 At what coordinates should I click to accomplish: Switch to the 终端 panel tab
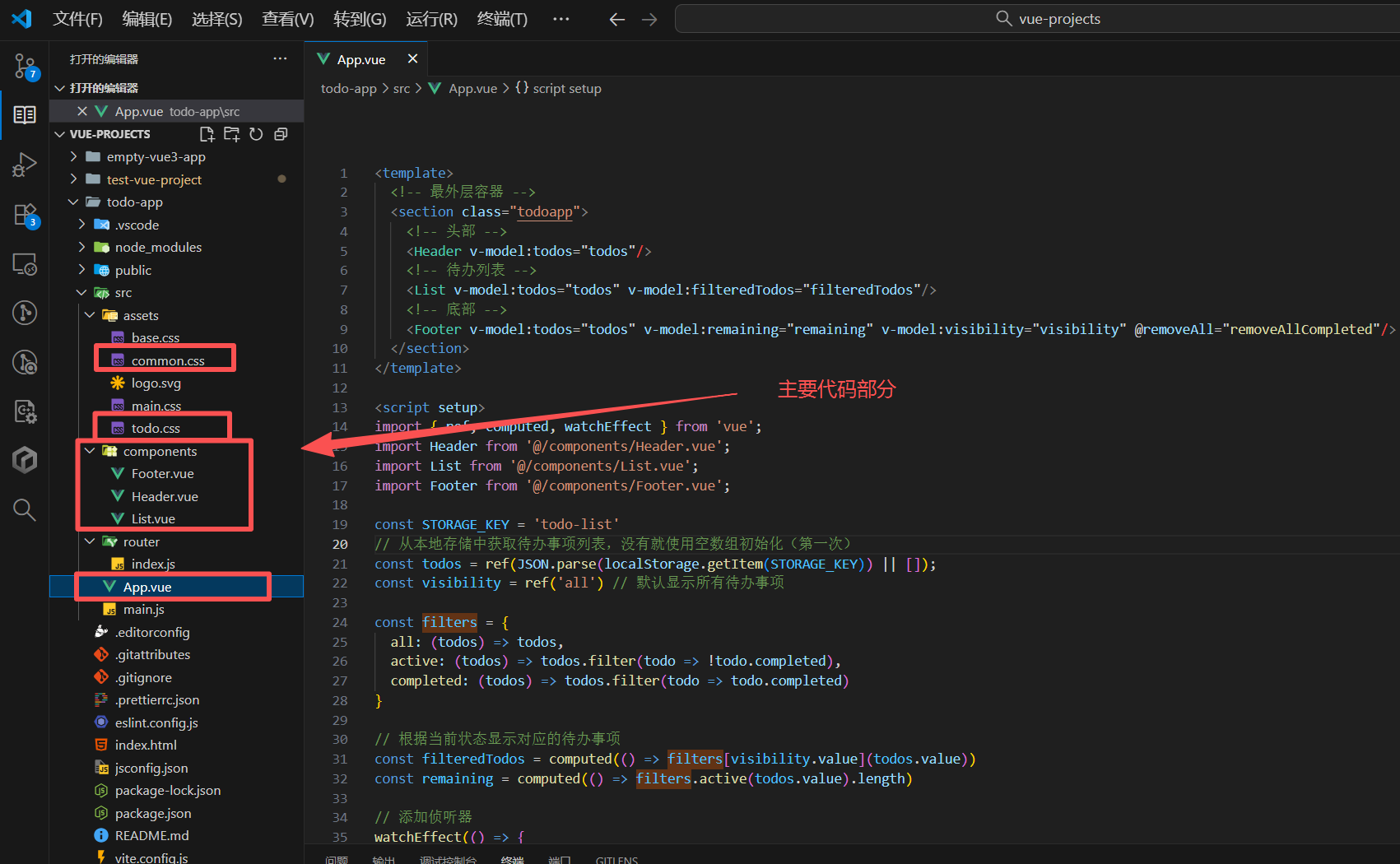512,859
